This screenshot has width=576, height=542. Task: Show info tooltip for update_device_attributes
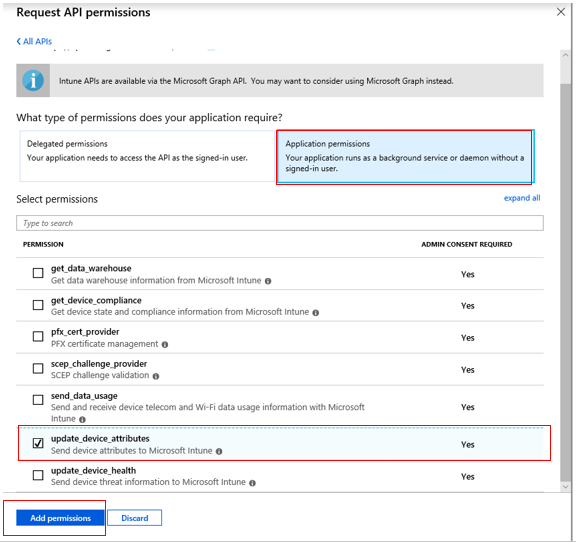pyautogui.click(x=219, y=451)
